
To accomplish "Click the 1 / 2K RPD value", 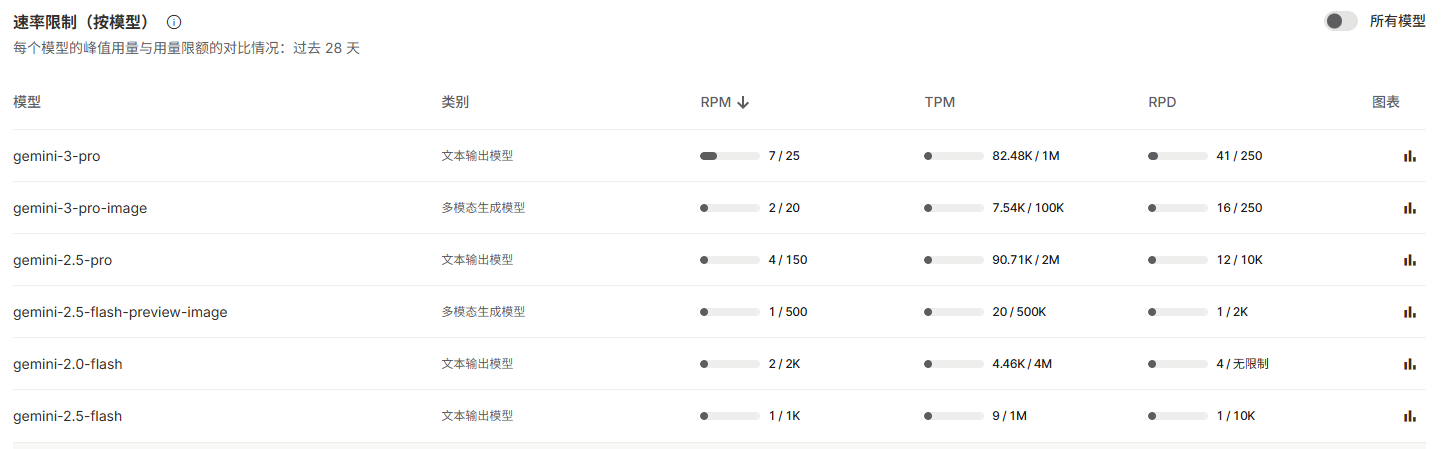I will click(x=1232, y=312).
